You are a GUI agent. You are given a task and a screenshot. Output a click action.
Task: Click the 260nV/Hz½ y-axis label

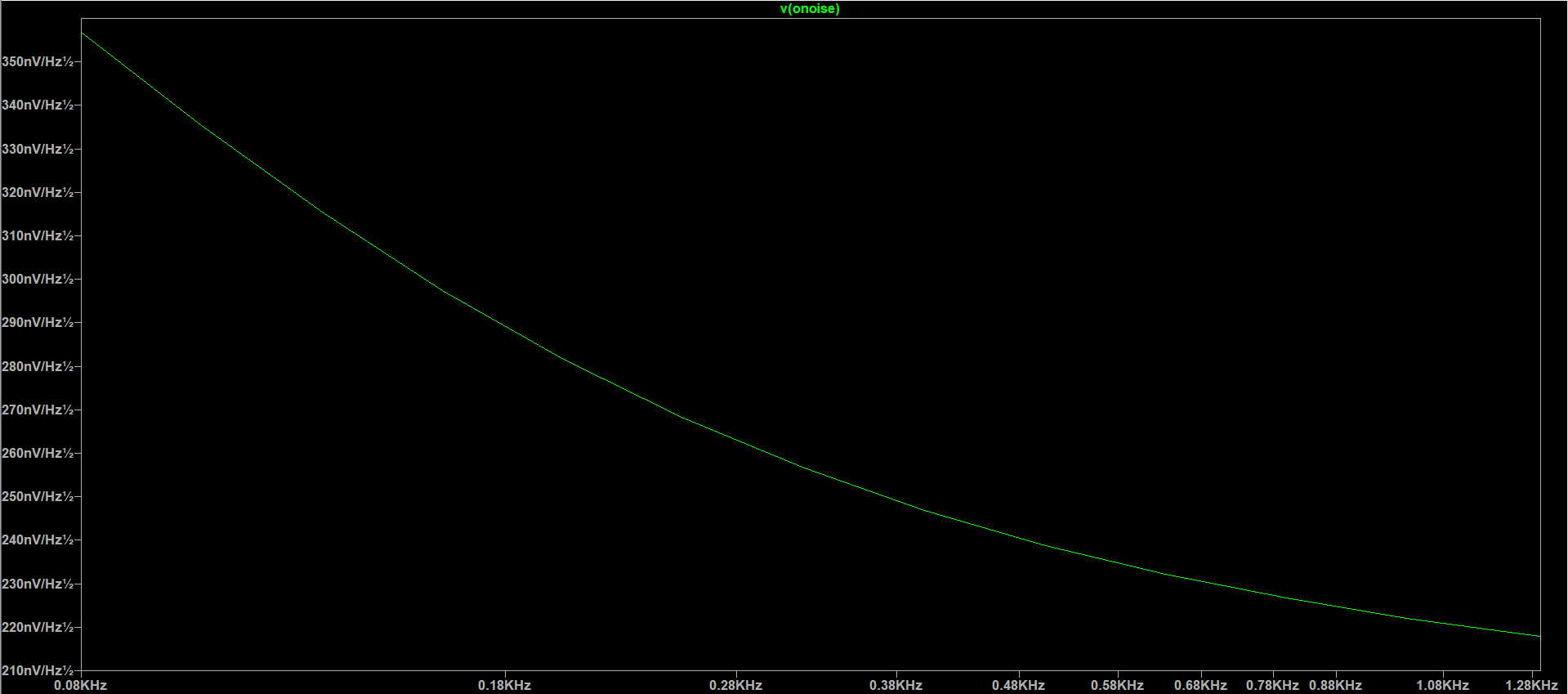[x=38, y=454]
